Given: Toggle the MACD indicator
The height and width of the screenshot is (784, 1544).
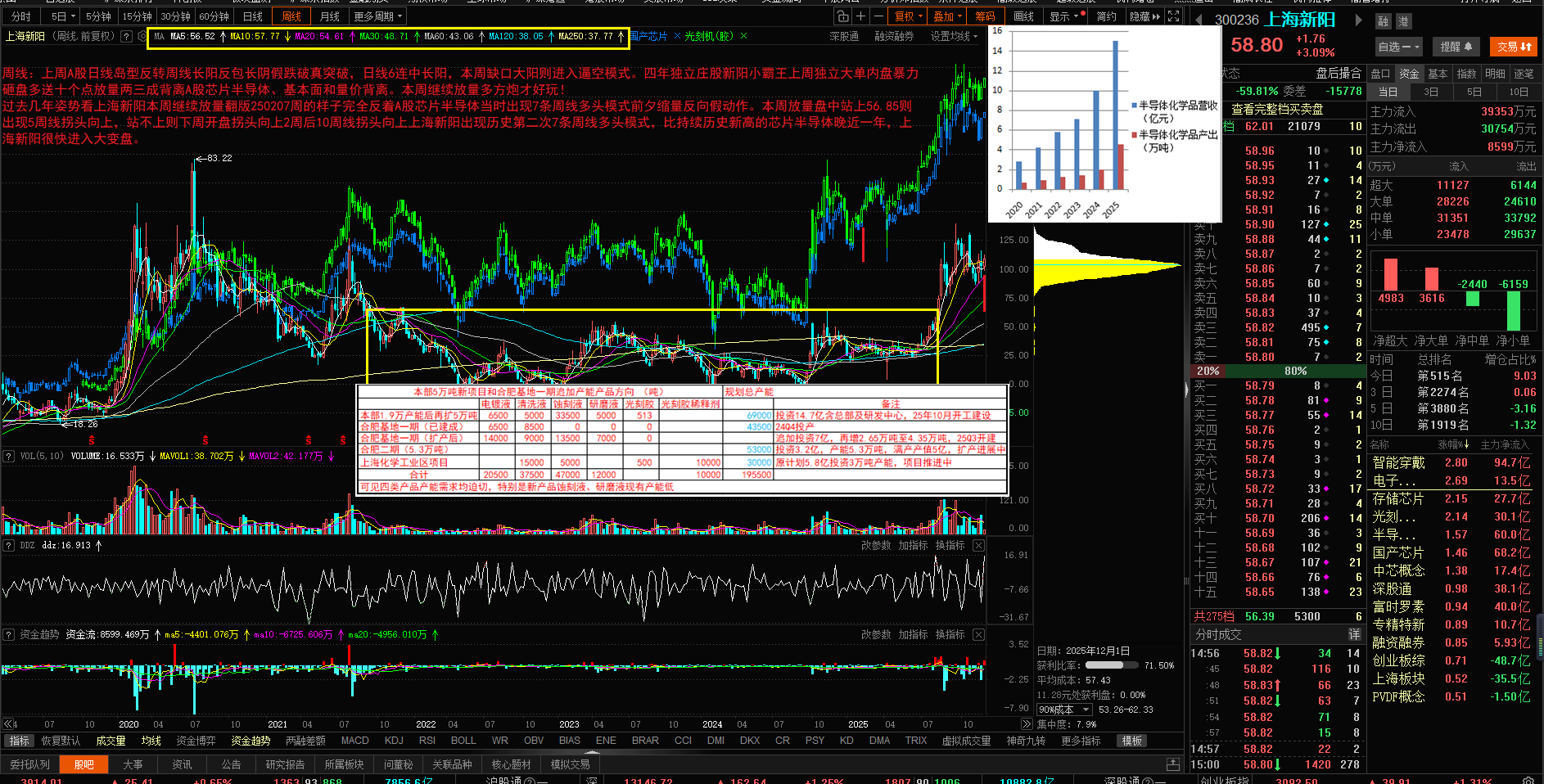Looking at the screenshot, I should [354, 741].
